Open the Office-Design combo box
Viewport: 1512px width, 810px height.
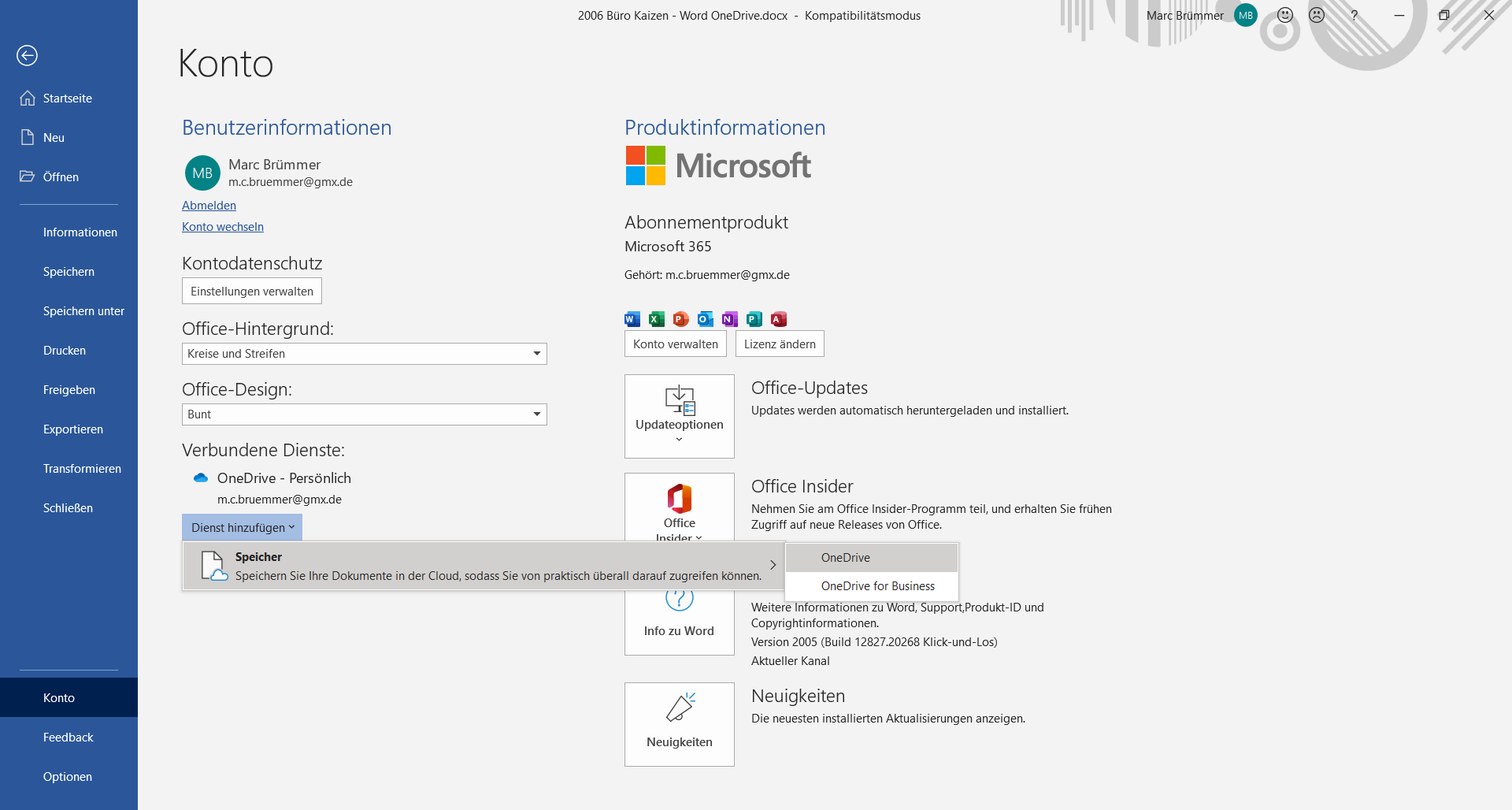pos(365,414)
